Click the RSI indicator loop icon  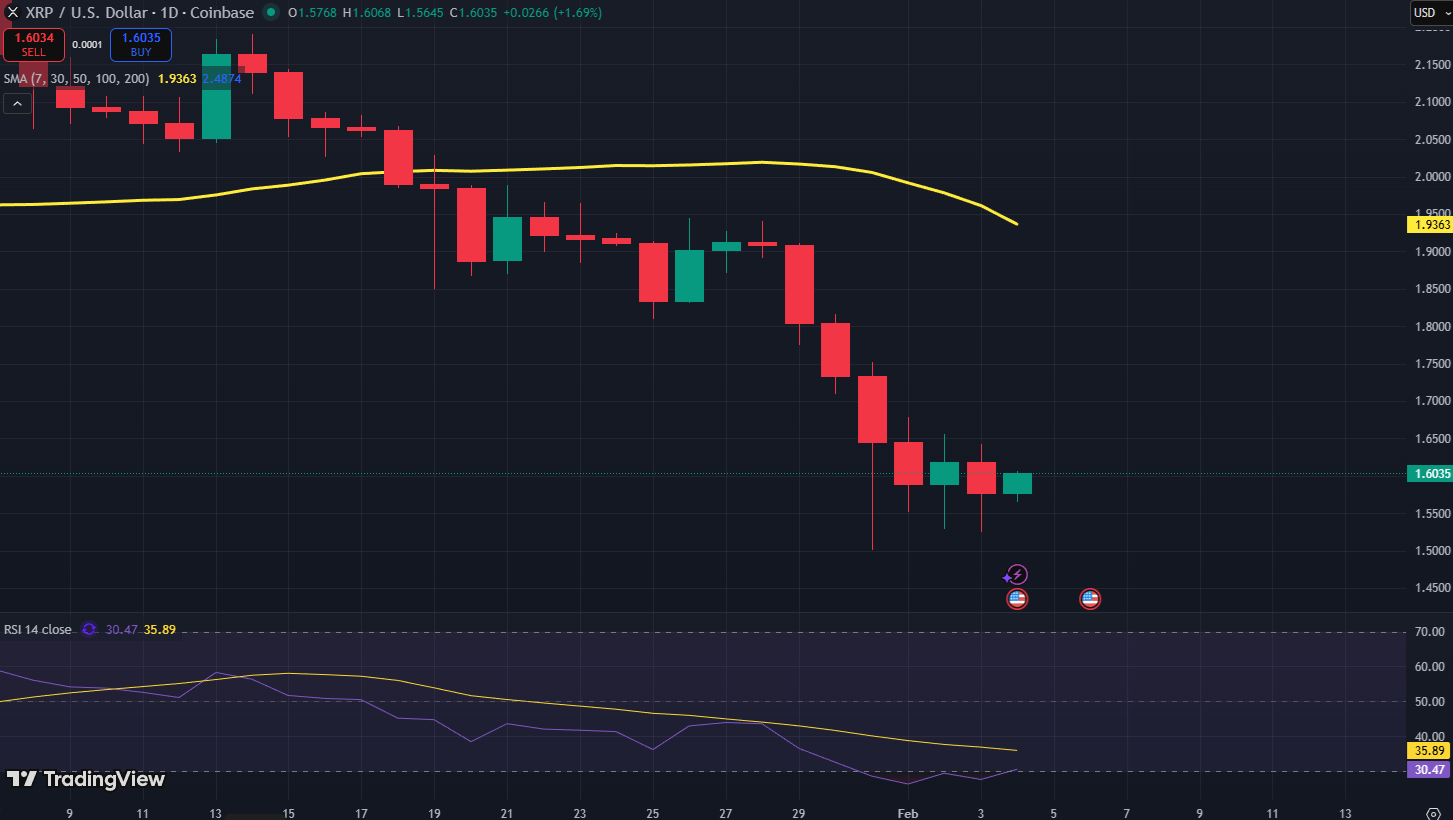click(89, 629)
